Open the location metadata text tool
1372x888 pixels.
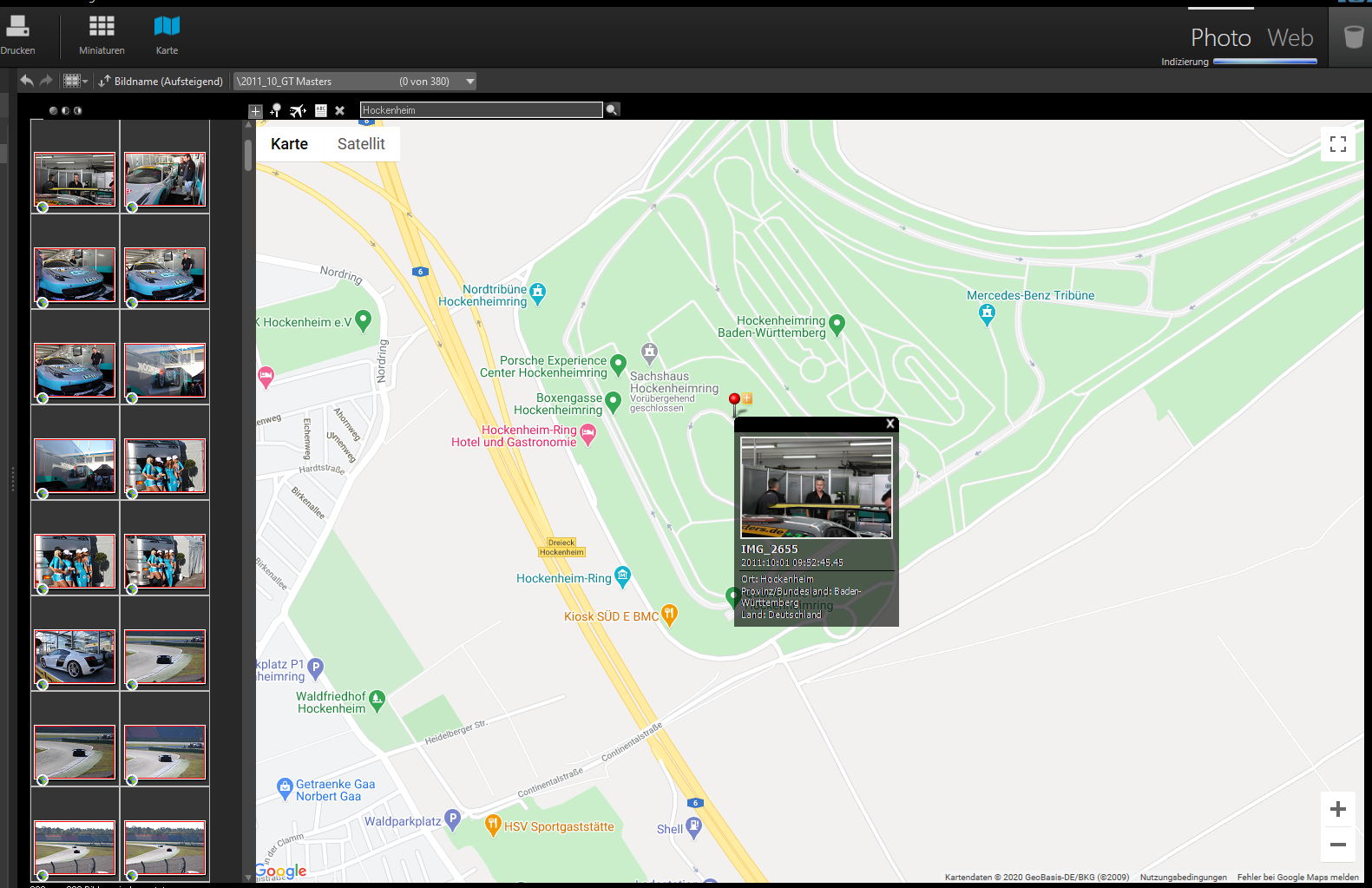[321, 110]
